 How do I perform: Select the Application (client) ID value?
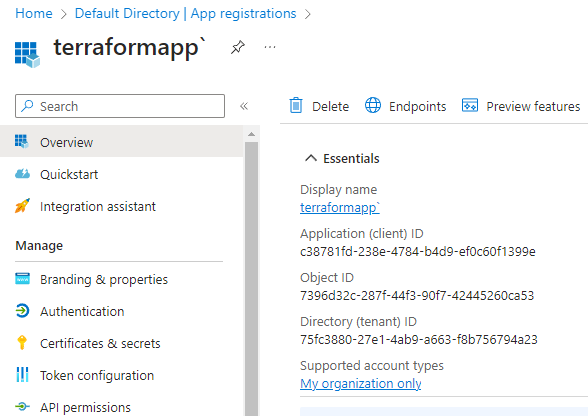pos(418,251)
